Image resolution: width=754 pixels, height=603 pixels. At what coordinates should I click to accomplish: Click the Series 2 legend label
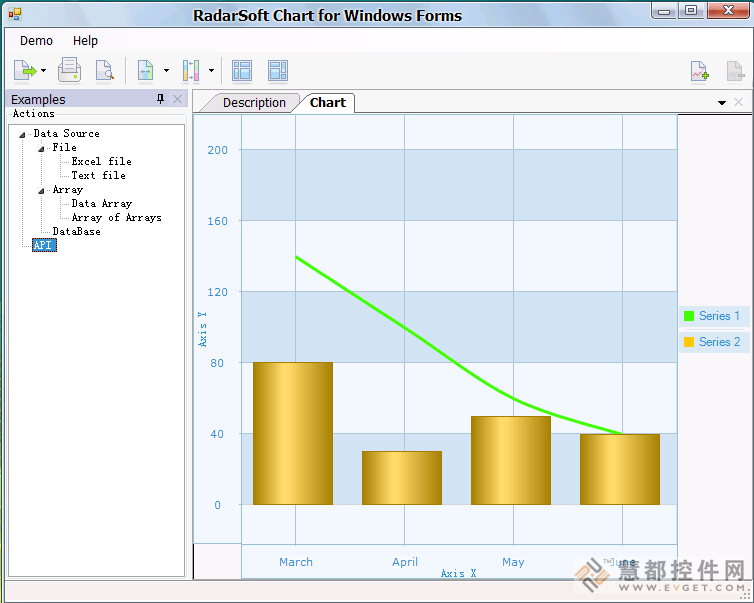tap(719, 342)
